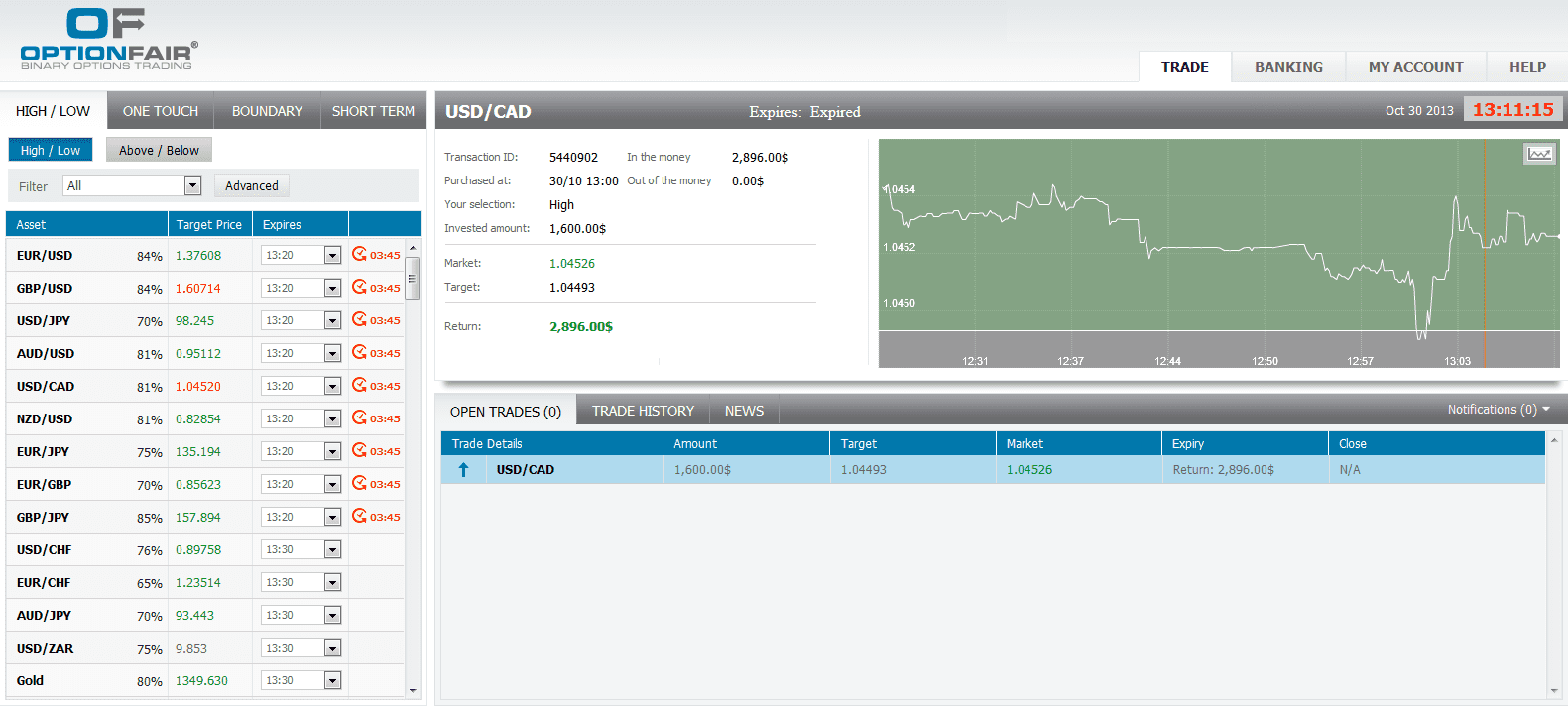Click the AUD/USD countdown timer icon

tap(360, 353)
